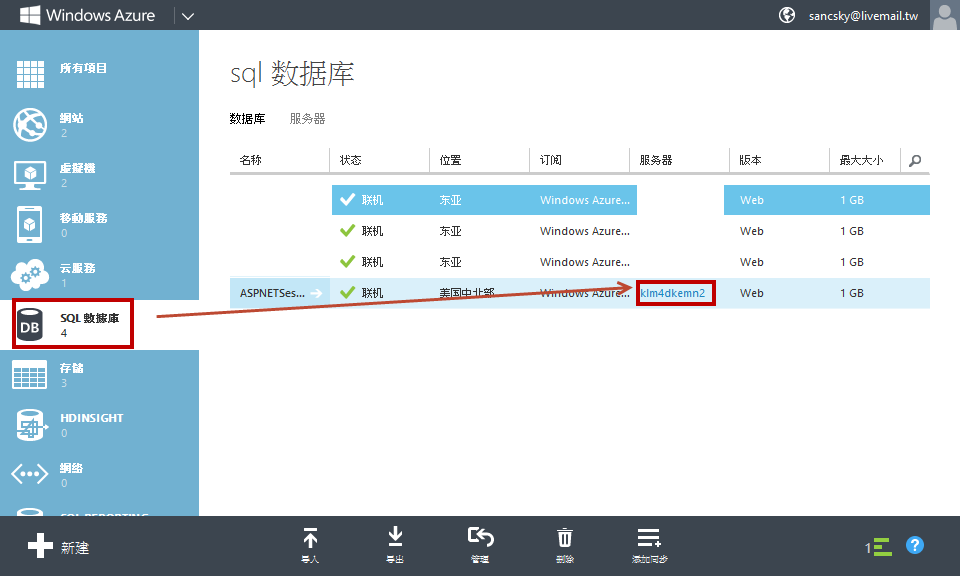Click 联机 status in the ASPNETSes row
Viewport: 960px width, 576px height.
(x=372, y=293)
